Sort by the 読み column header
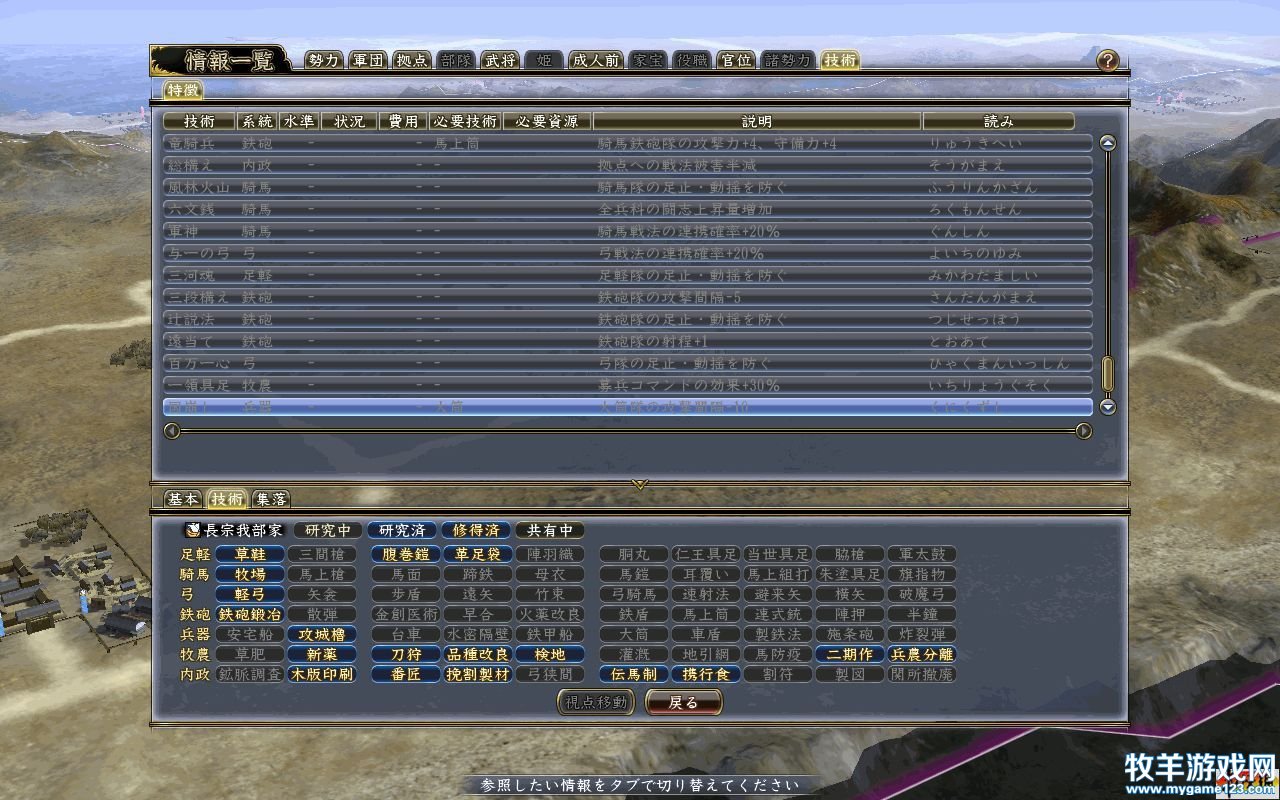 (998, 121)
